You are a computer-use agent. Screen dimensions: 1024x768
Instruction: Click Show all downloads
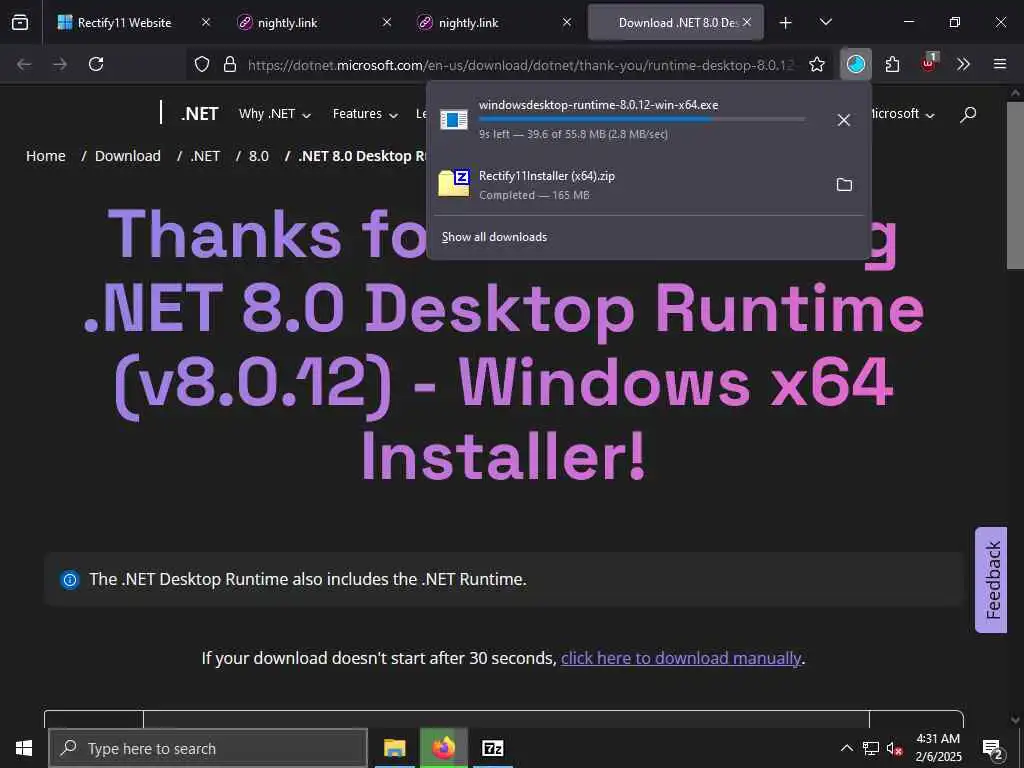click(494, 237)
